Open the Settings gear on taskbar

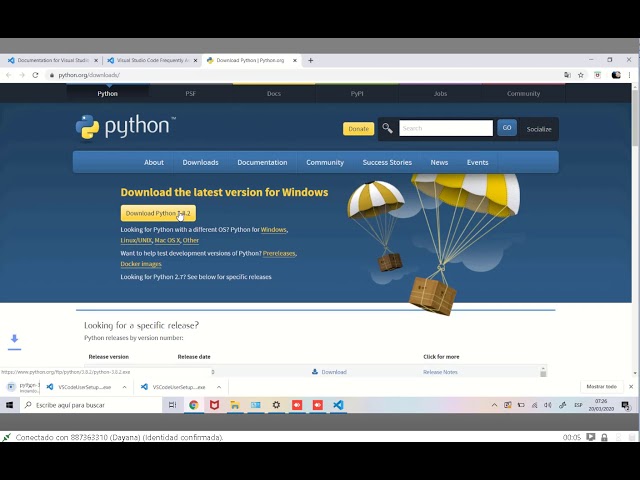coord(276,405)
